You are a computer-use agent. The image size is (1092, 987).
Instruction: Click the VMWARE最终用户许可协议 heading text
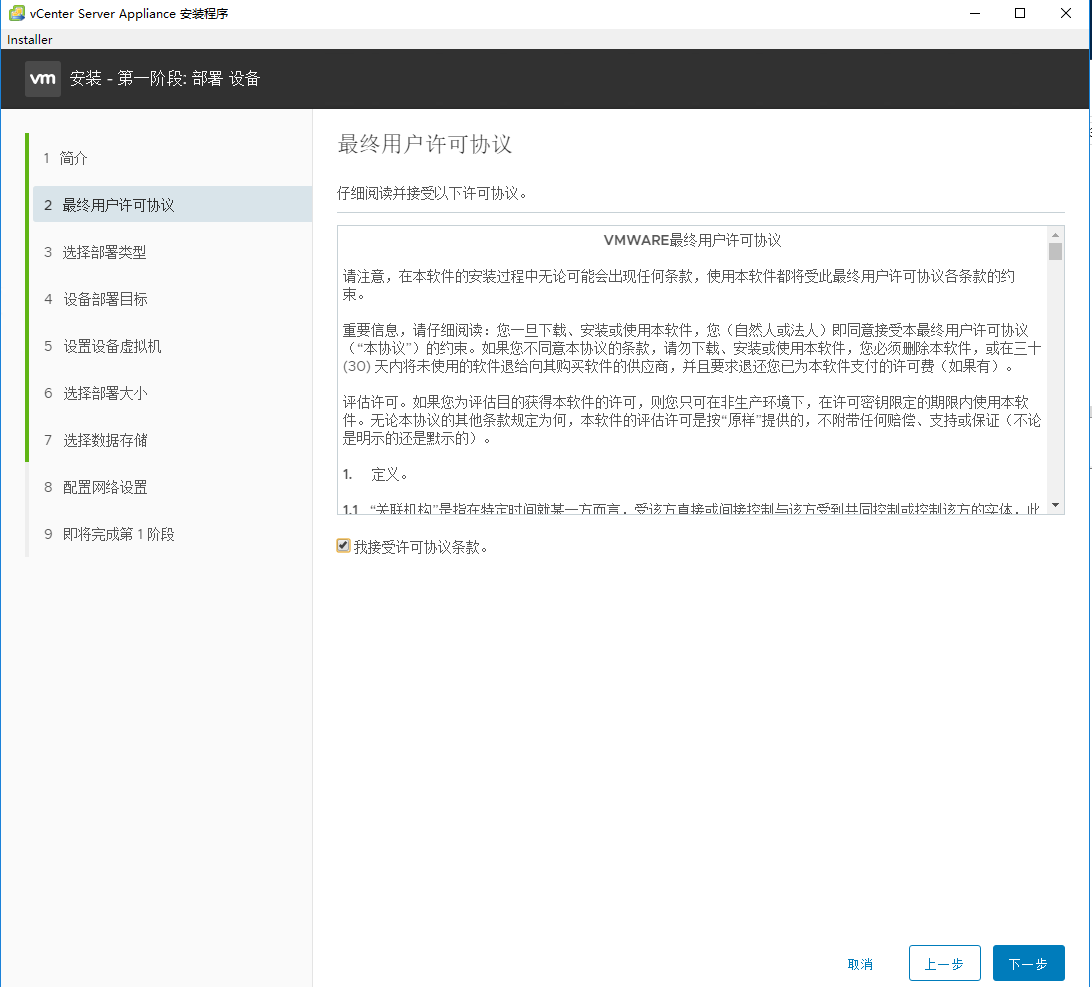click(x=692, y=240)
